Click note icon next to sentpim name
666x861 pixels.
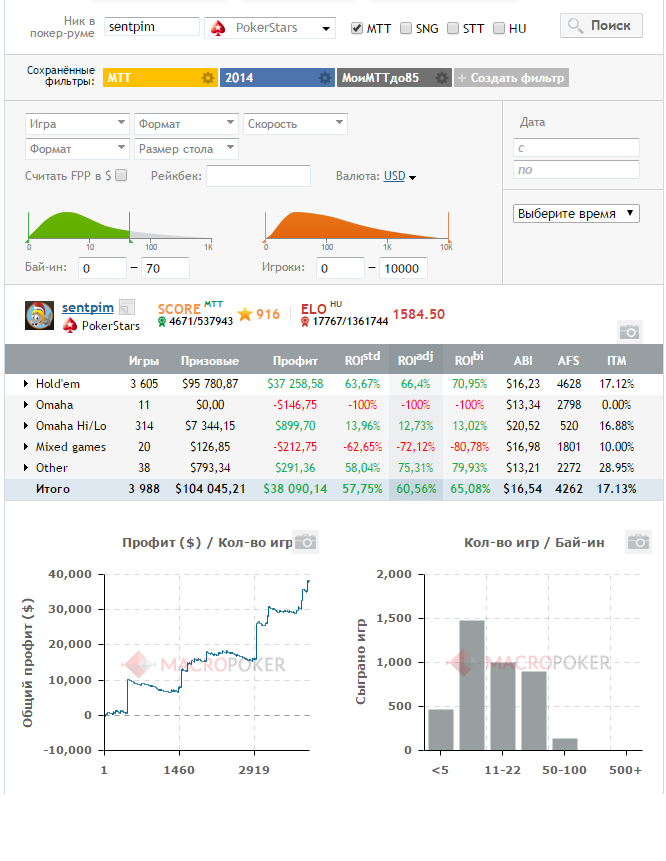127,307
